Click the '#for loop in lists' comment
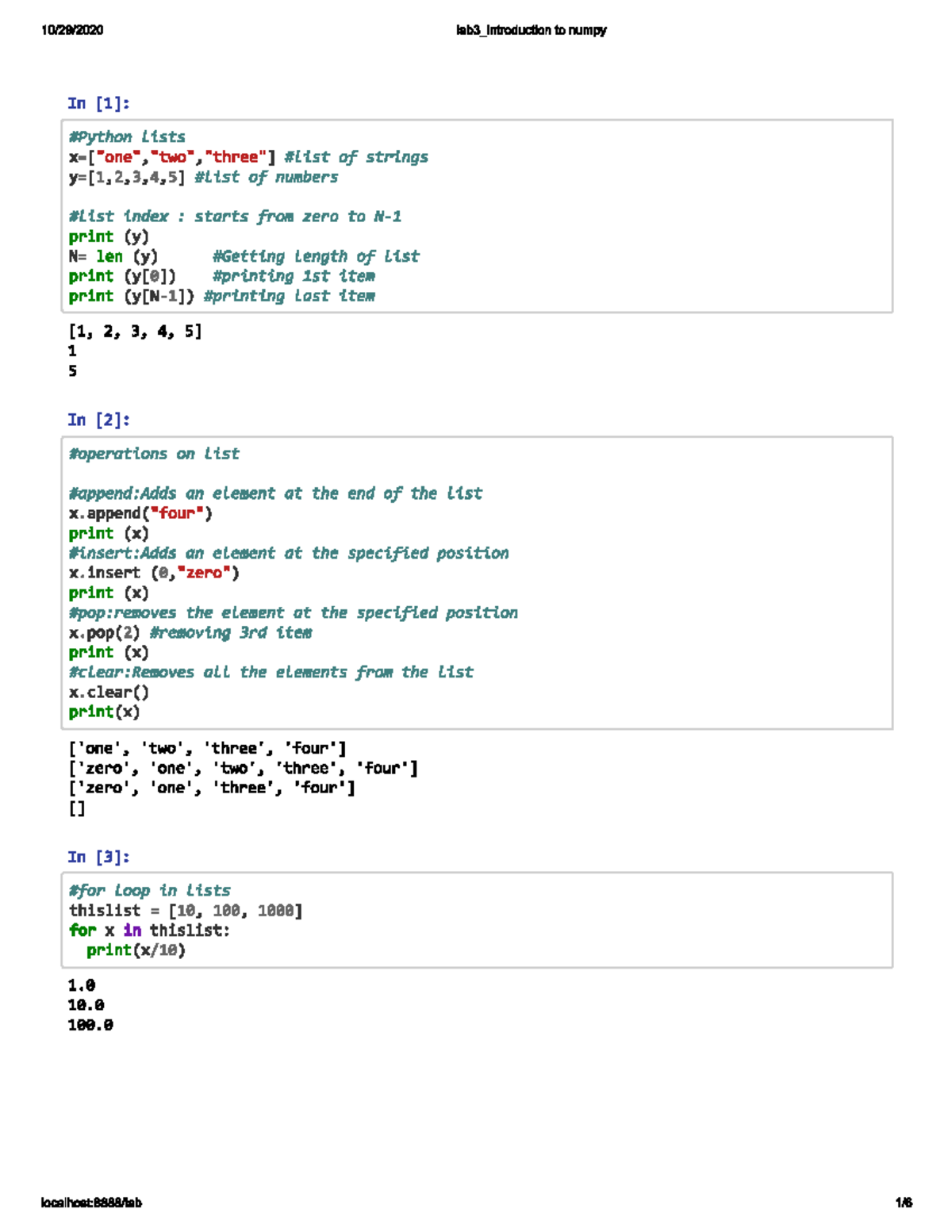The width and height of the screenshot is (952, 1232). [150, 891]
